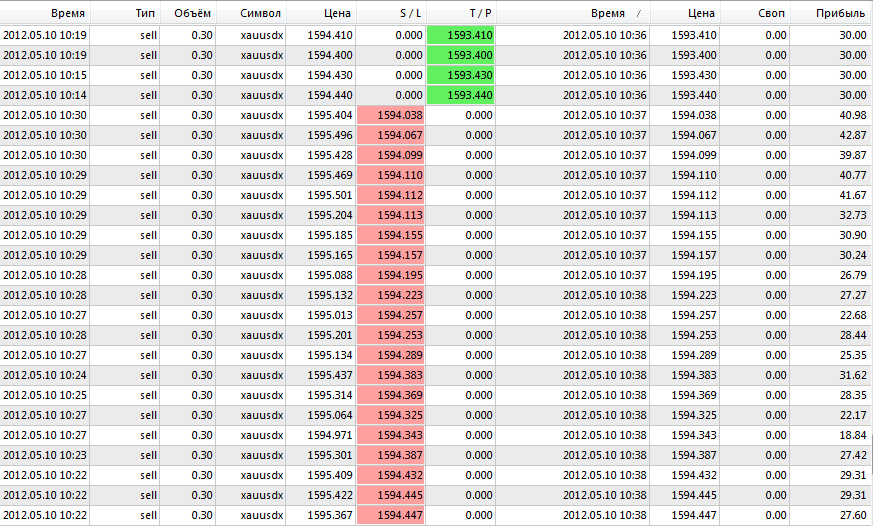The height and width of the screenshot is (526, 873).
Task: Select red S/L cell 1594.195
Action: click(390, 275)
